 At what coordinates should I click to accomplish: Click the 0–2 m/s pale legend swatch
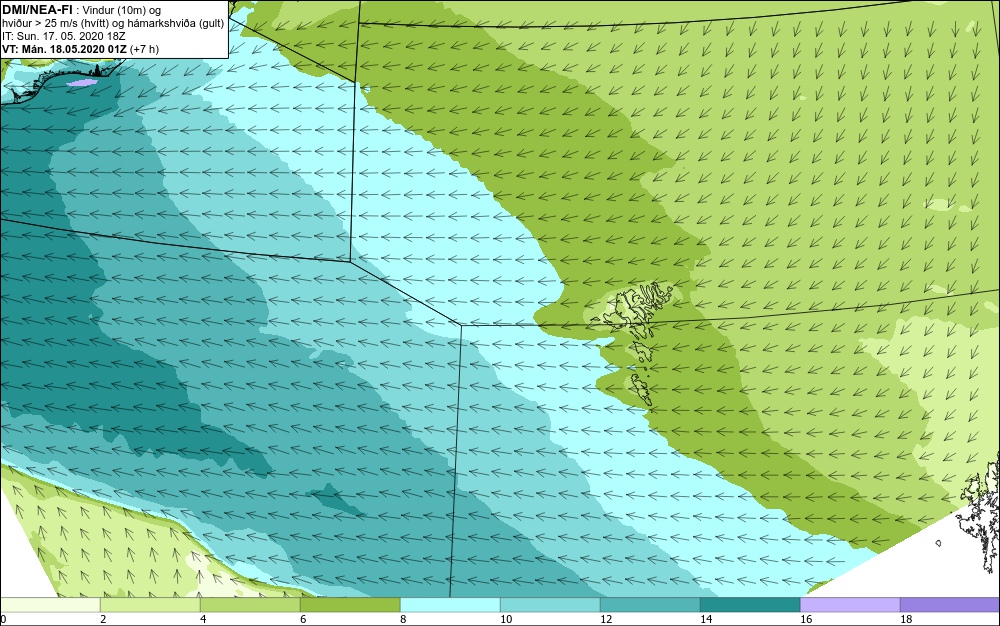[50, 605]
